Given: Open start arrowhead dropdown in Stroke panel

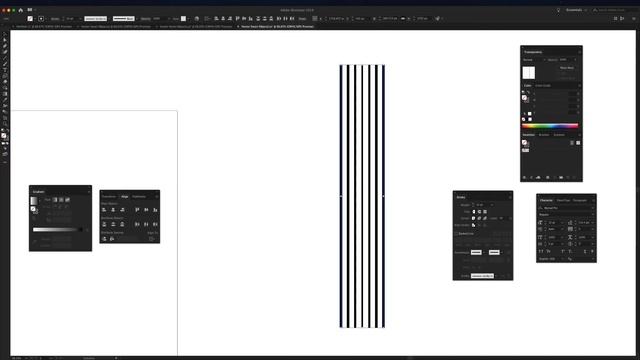Looking at the screenshot, I should pyautogui.click(x=478, y=252).
